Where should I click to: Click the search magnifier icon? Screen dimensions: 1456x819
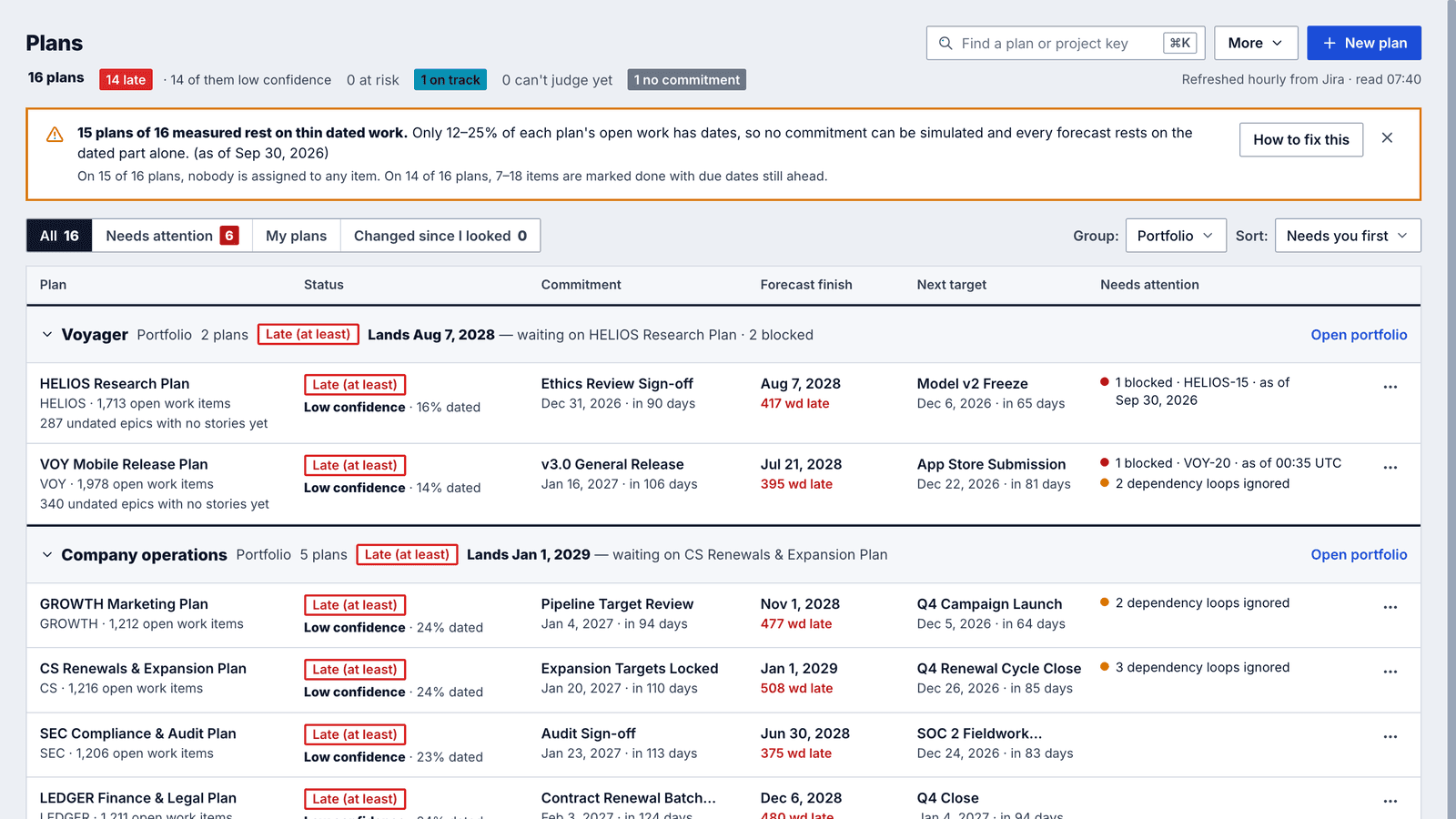945,43
